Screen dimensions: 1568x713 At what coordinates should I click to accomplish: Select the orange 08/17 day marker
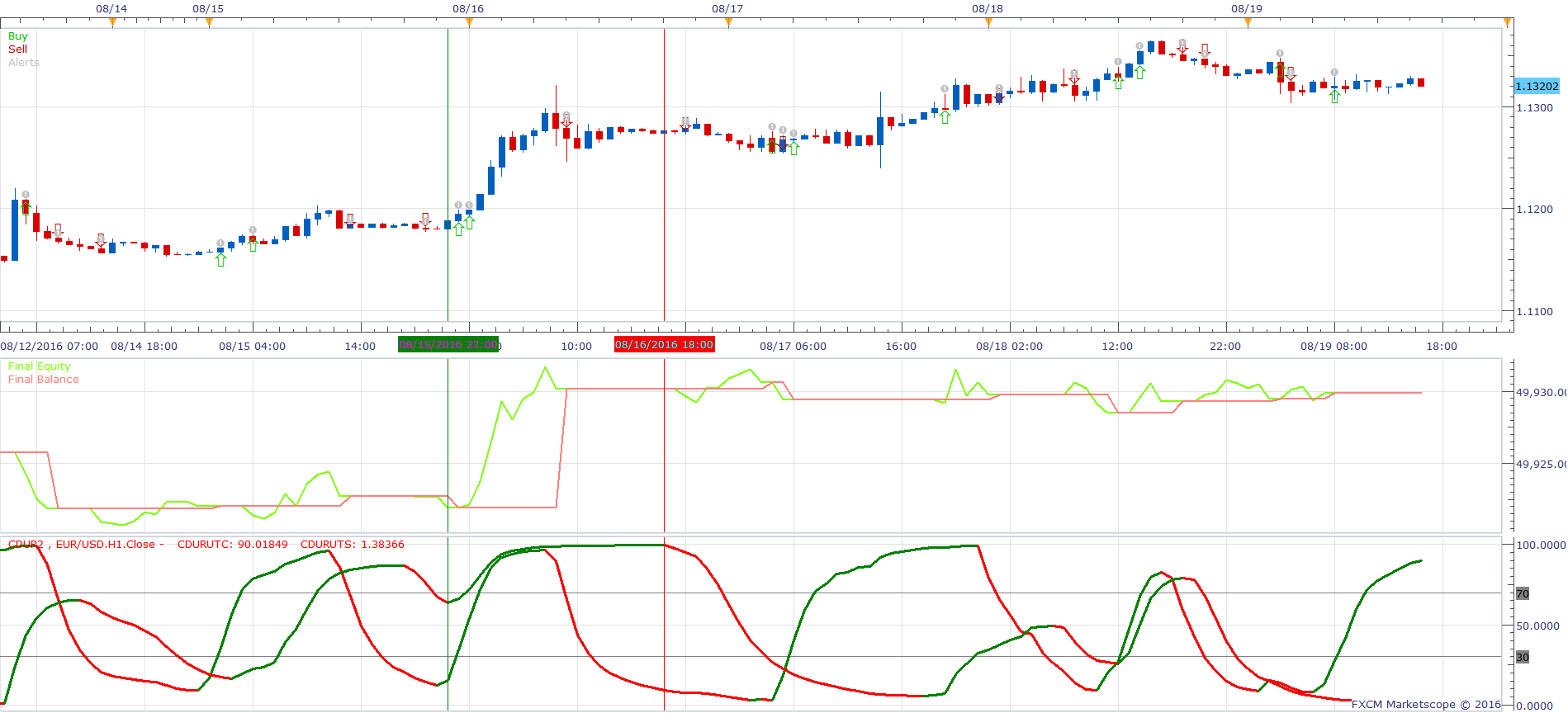(728, 23)
